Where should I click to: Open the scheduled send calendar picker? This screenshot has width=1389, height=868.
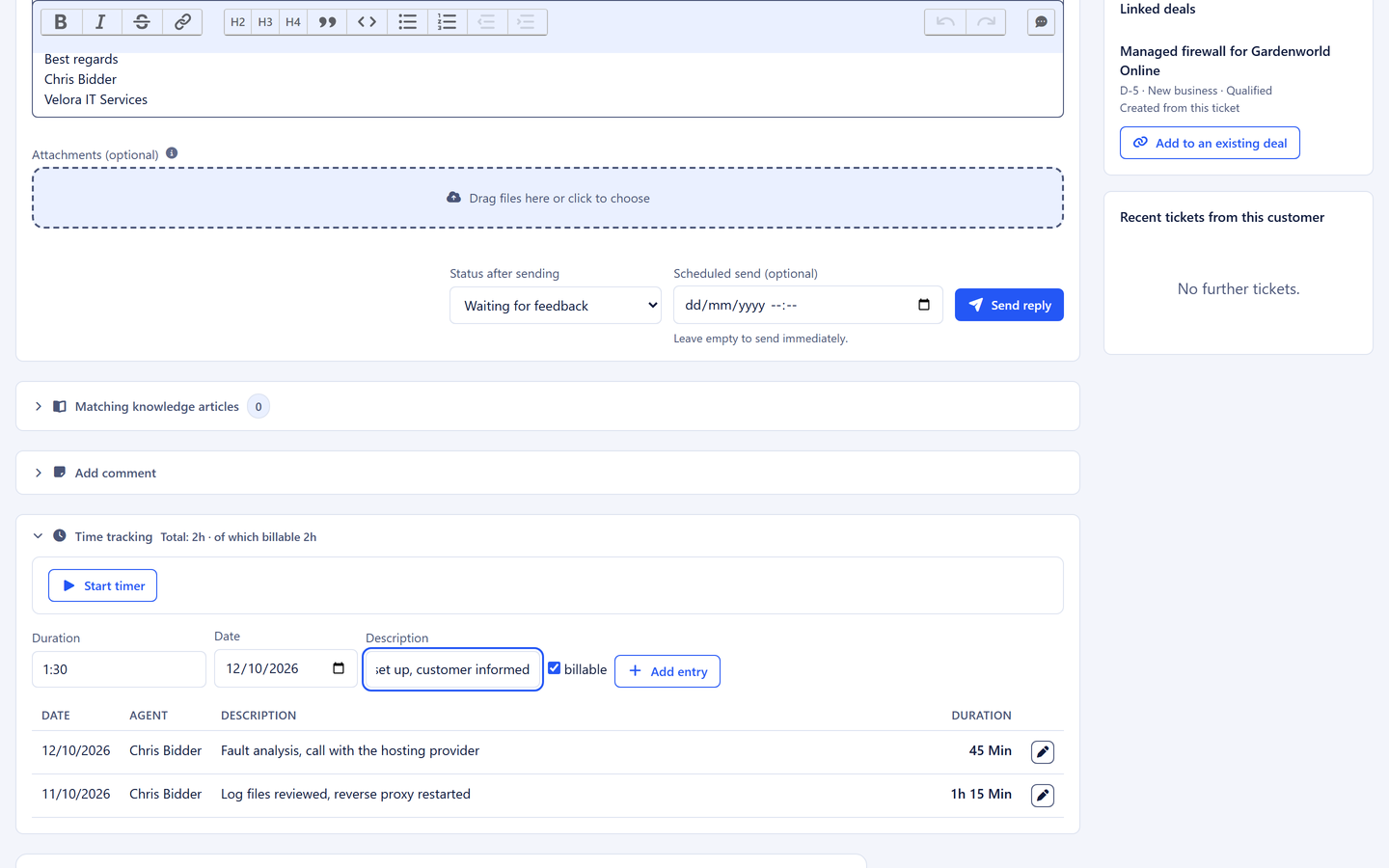pos(924,305)
